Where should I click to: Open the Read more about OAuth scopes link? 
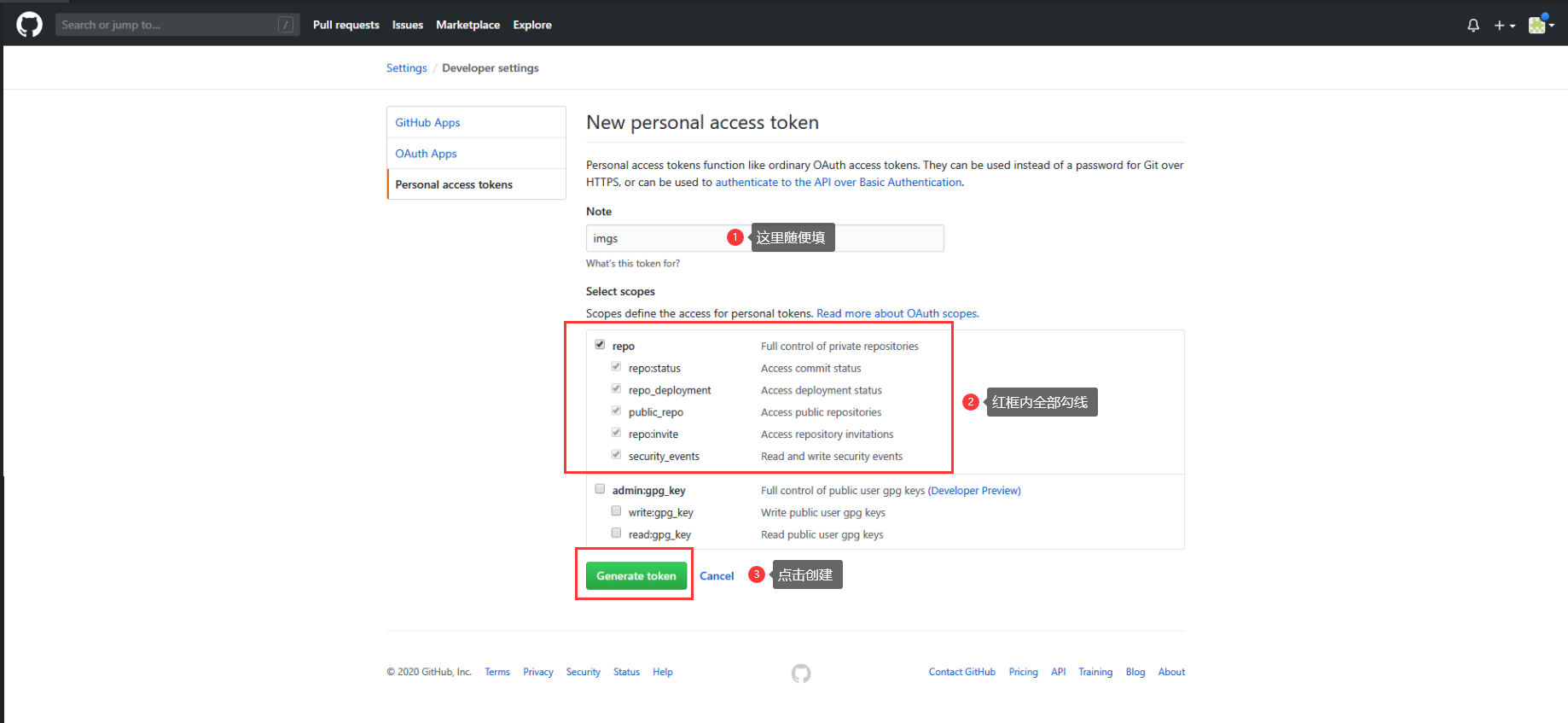897,313
